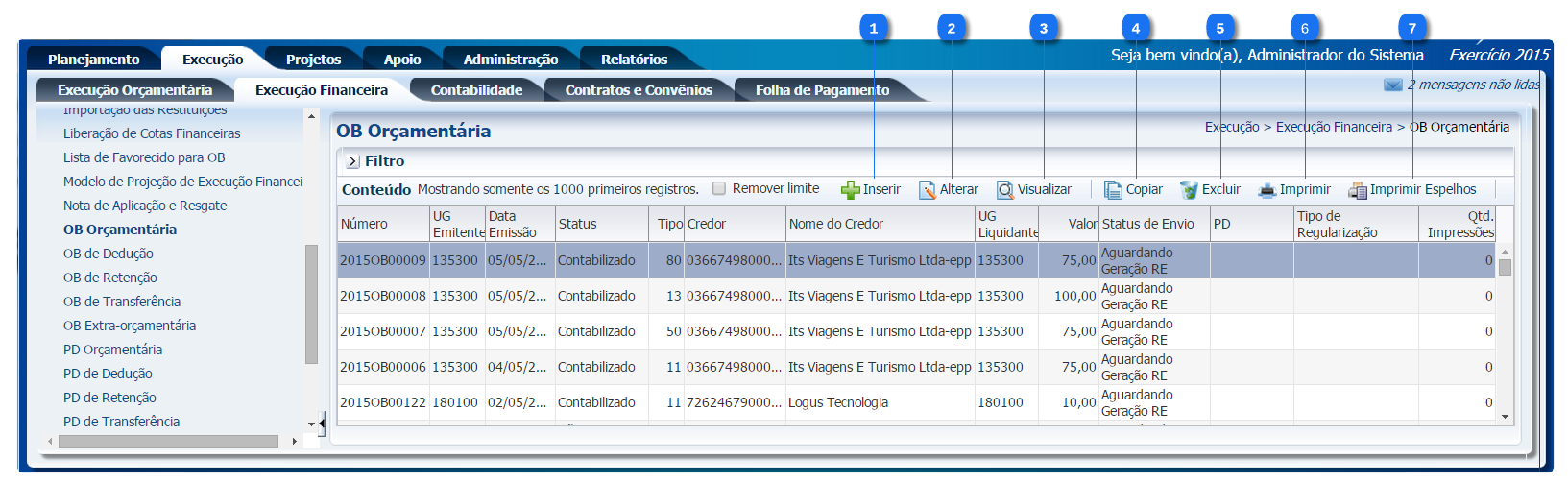Click the Imprimir printer icon
The image size is (1568, 484).
pos(1267,190)
